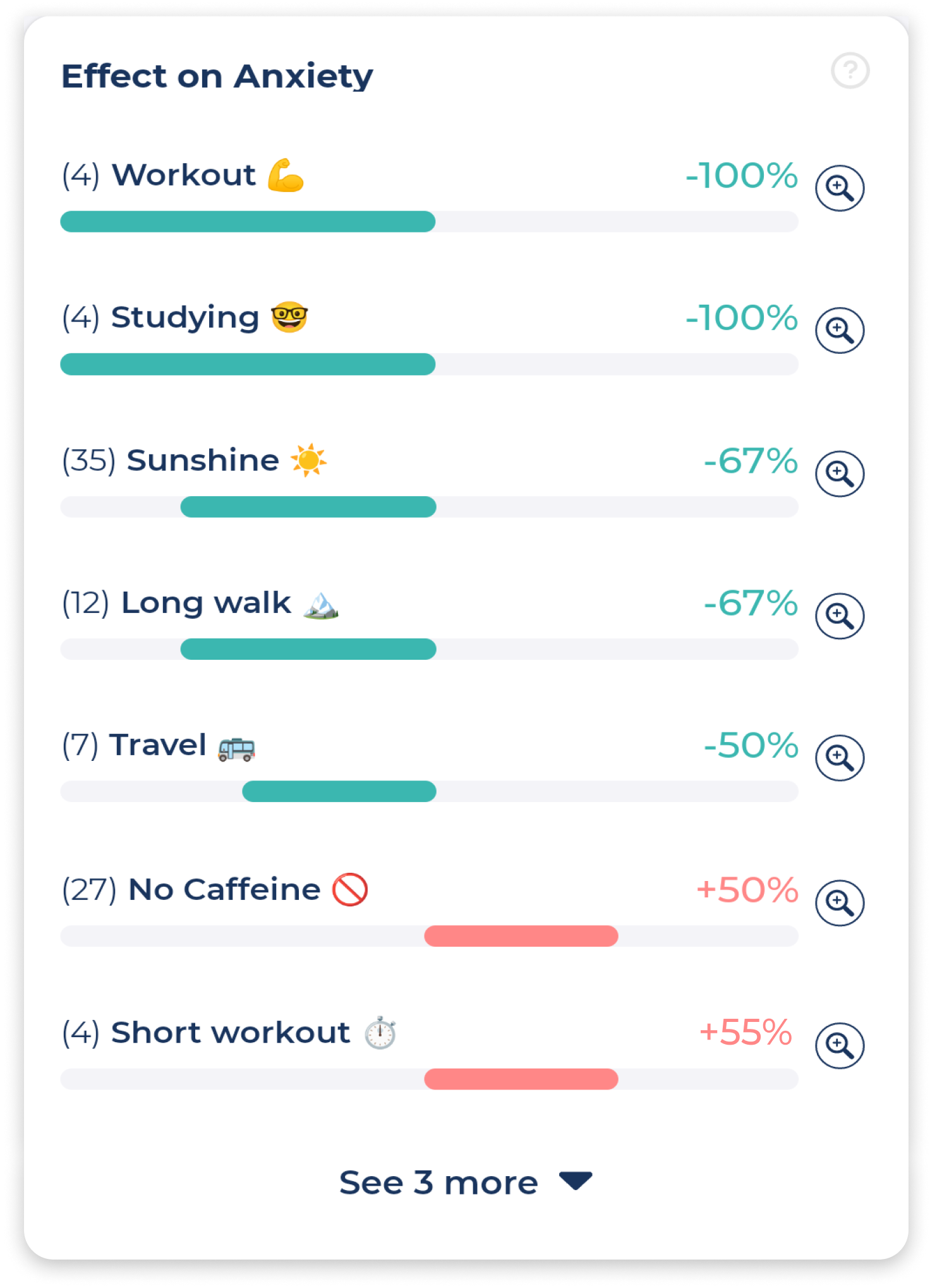Click the dropdown arrow beside See 3 more

pyautogui.click(x=576, y=1181)
